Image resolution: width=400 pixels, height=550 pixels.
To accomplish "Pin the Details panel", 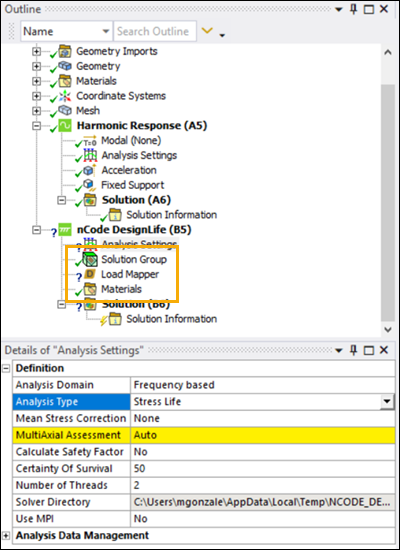I will point(354,350).
